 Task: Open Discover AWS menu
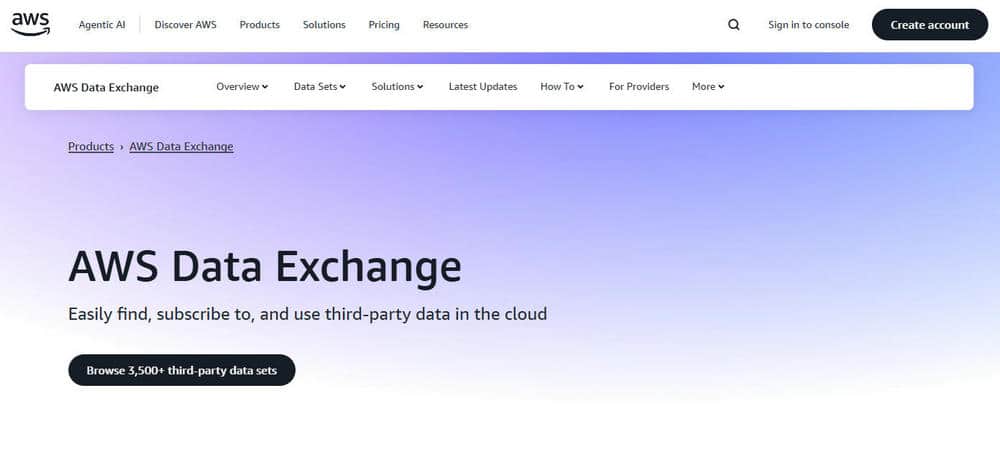pyautogui.click(x=186, y=25)
